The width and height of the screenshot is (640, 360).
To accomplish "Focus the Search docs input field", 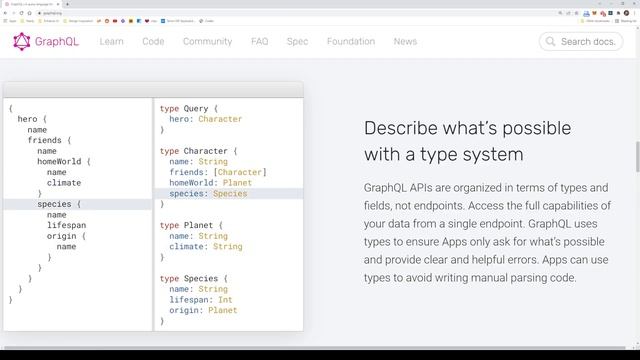I will coord(581,42).
